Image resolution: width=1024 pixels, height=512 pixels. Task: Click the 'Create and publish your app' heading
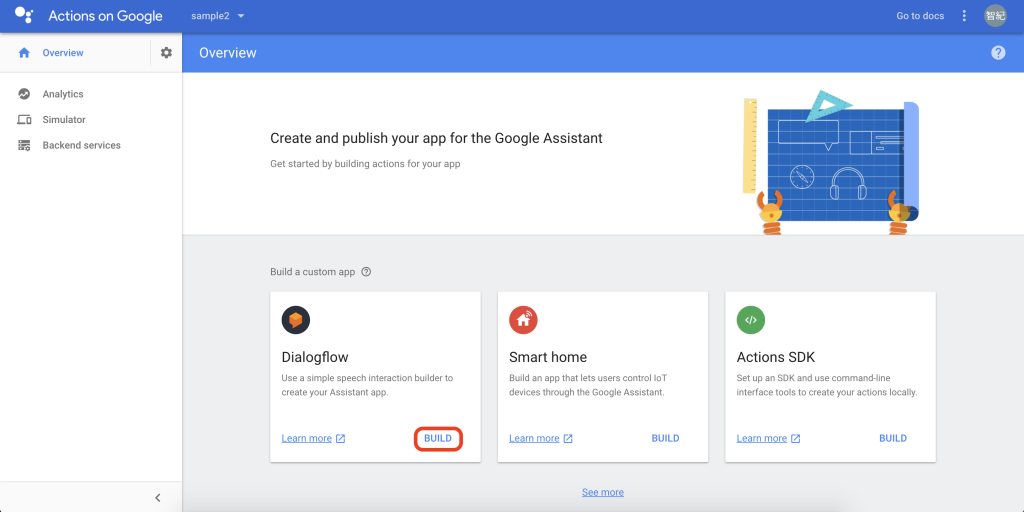click(x=436, y=138)
